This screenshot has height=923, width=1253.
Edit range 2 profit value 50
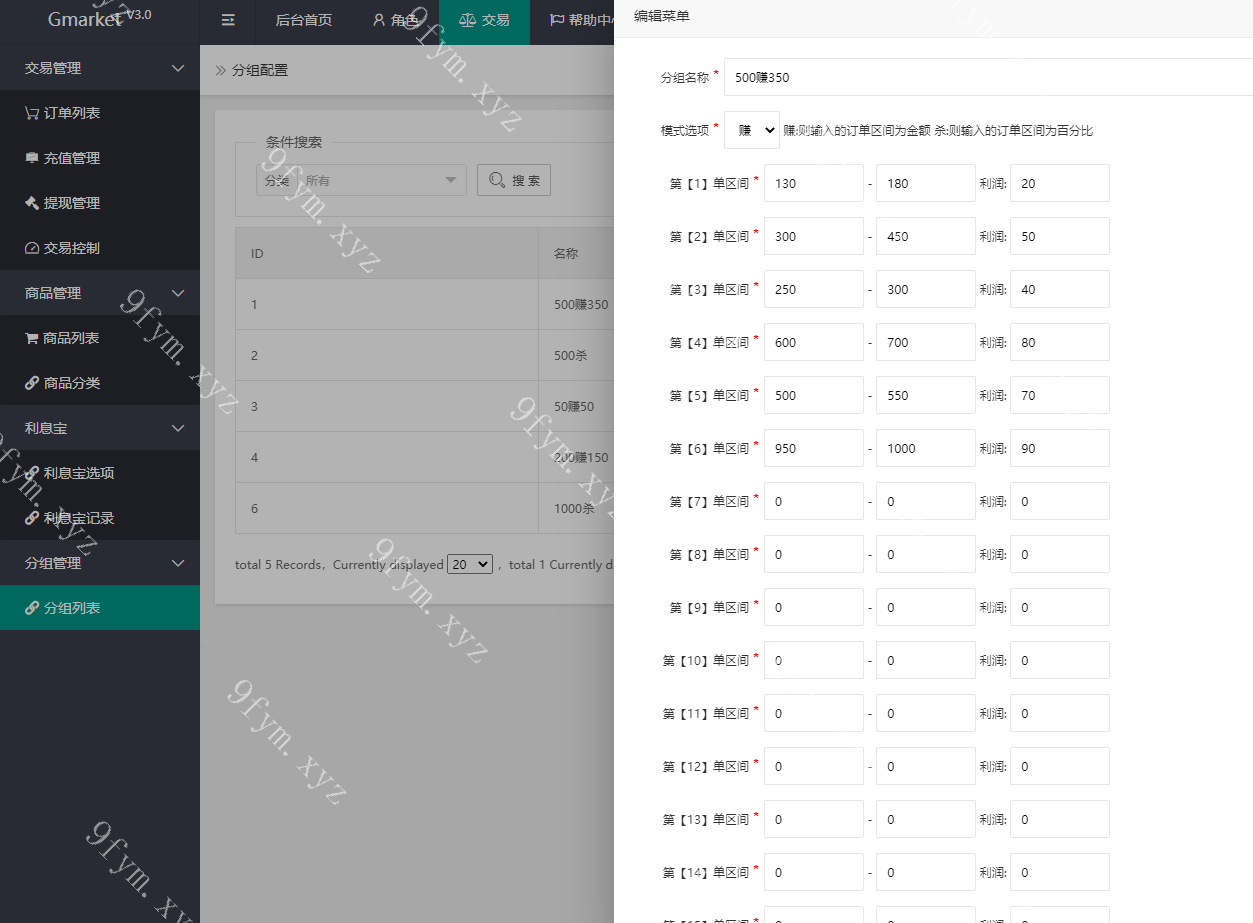(1060, 236)
